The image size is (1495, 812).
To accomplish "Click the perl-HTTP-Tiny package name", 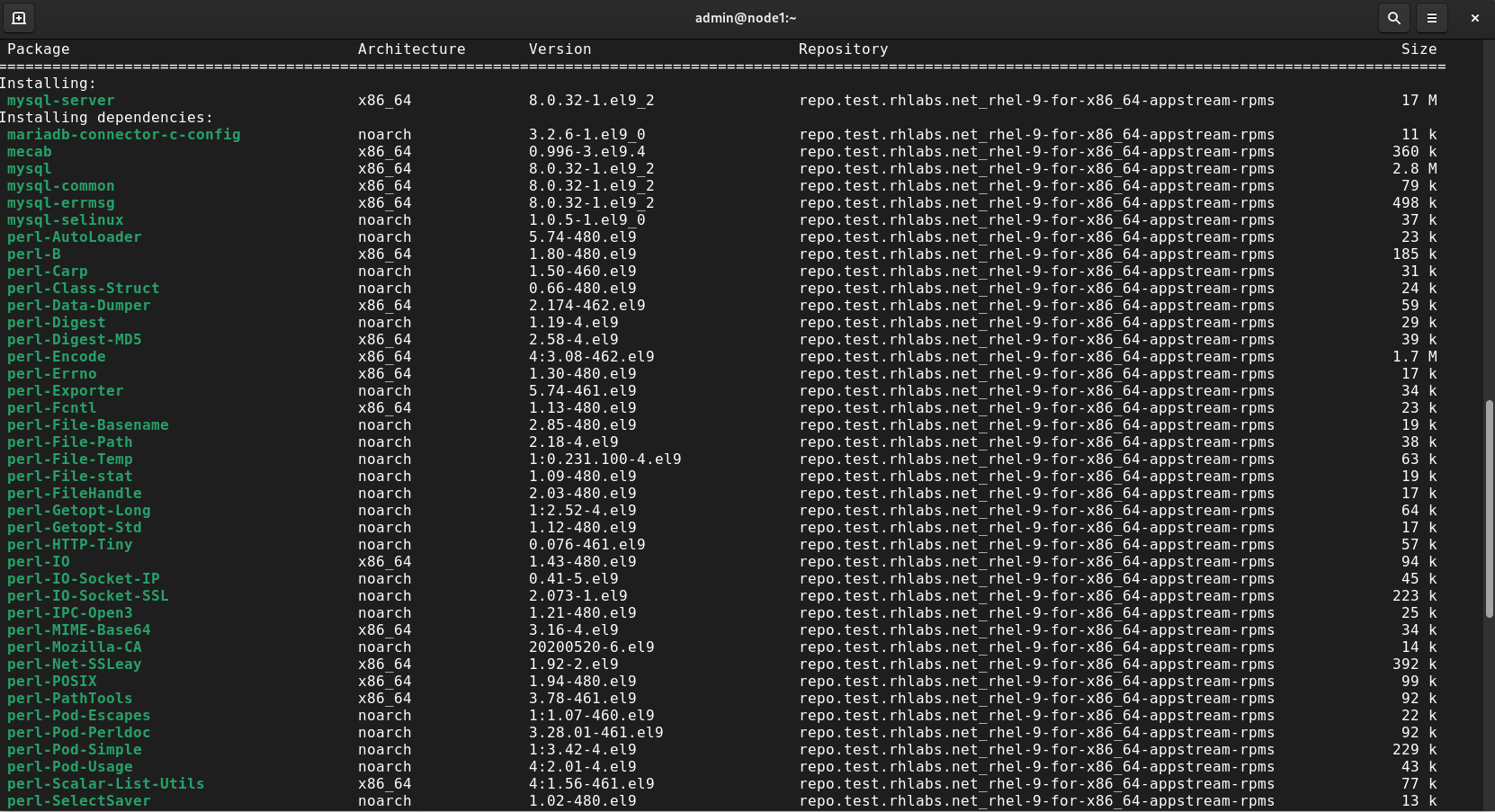I will coord(70,545).
